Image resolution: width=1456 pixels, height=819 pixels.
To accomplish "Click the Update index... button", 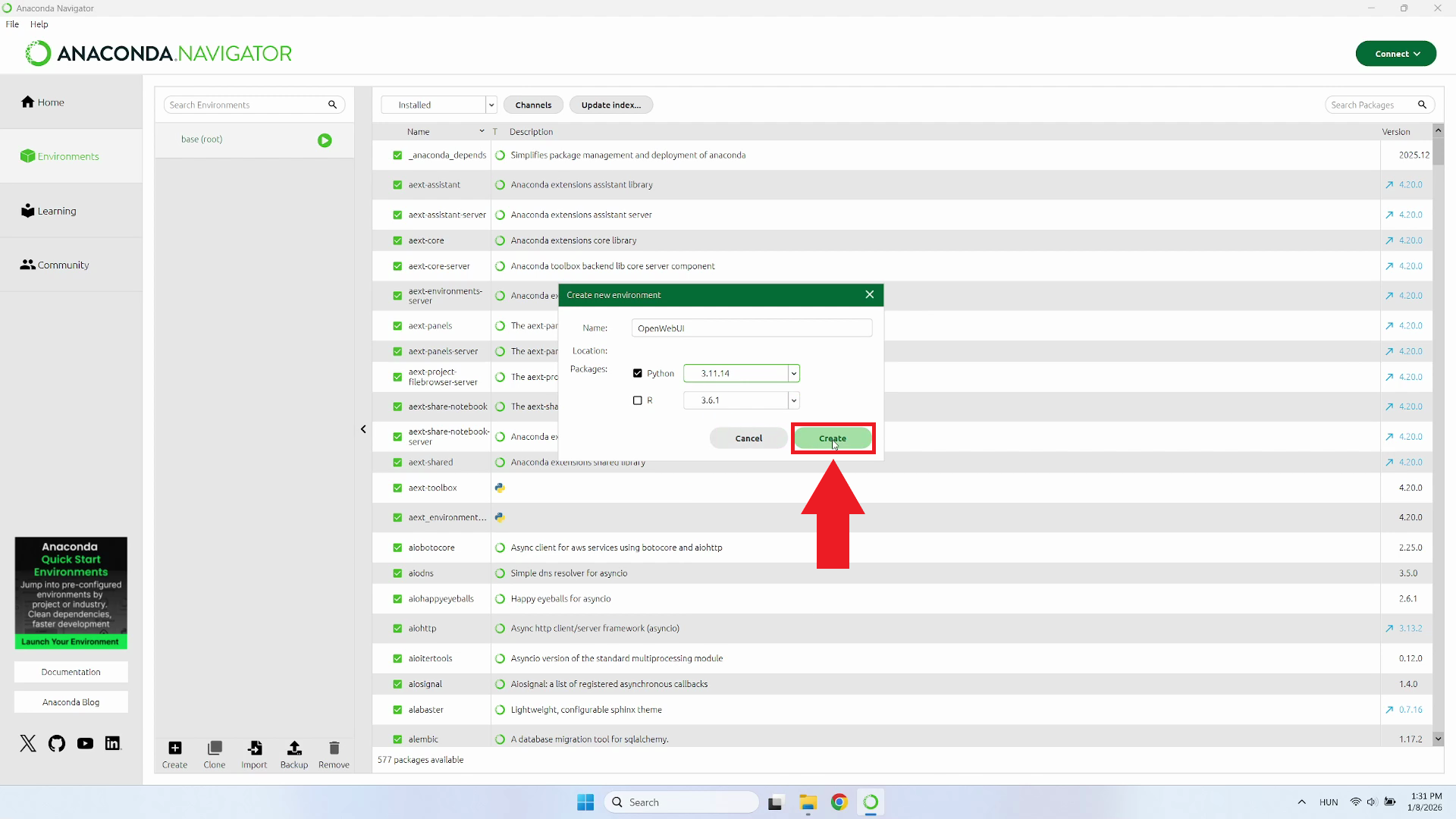I will 610,105.
